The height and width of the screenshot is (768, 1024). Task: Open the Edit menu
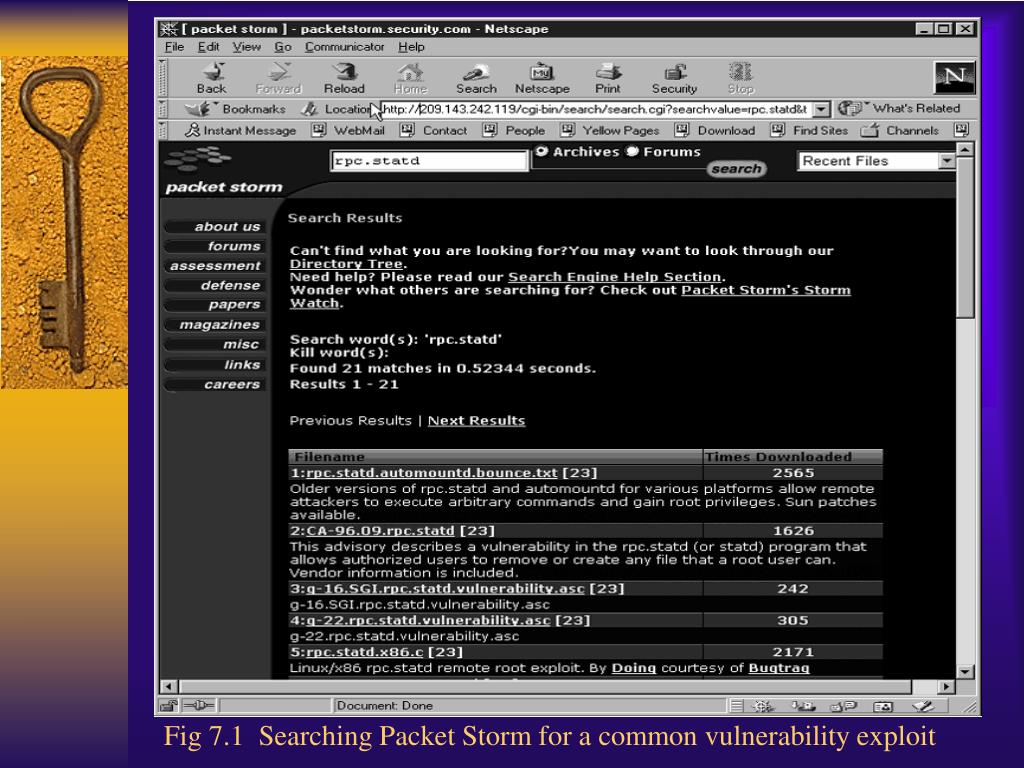pos(208,47)
